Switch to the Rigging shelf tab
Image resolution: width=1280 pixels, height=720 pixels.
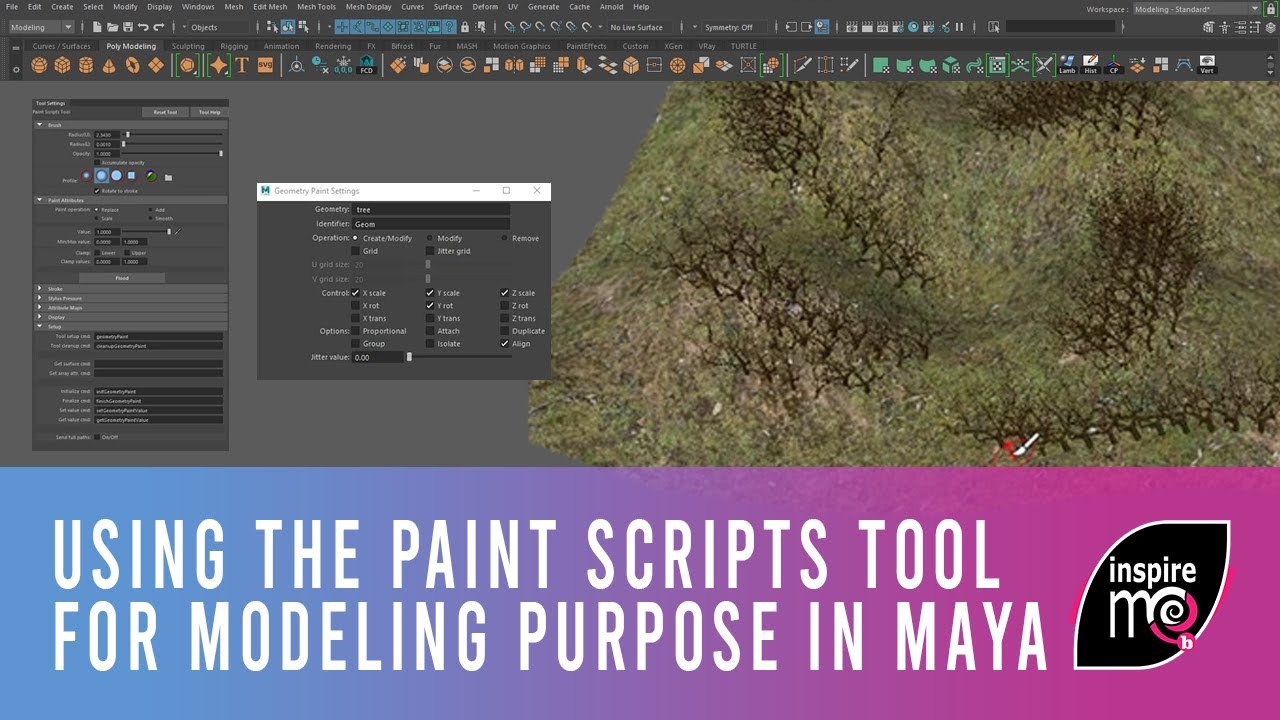click(x=234, y=46)
